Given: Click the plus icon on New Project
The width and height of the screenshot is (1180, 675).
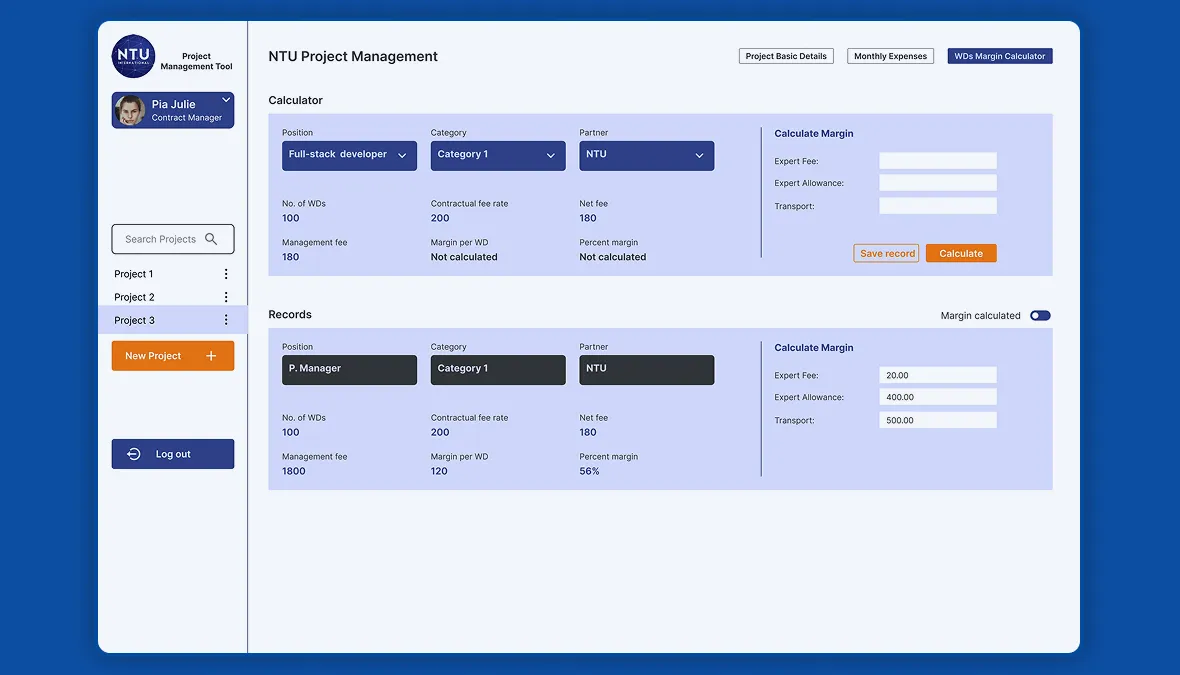Looking at the screenshot, I should 211,356.
